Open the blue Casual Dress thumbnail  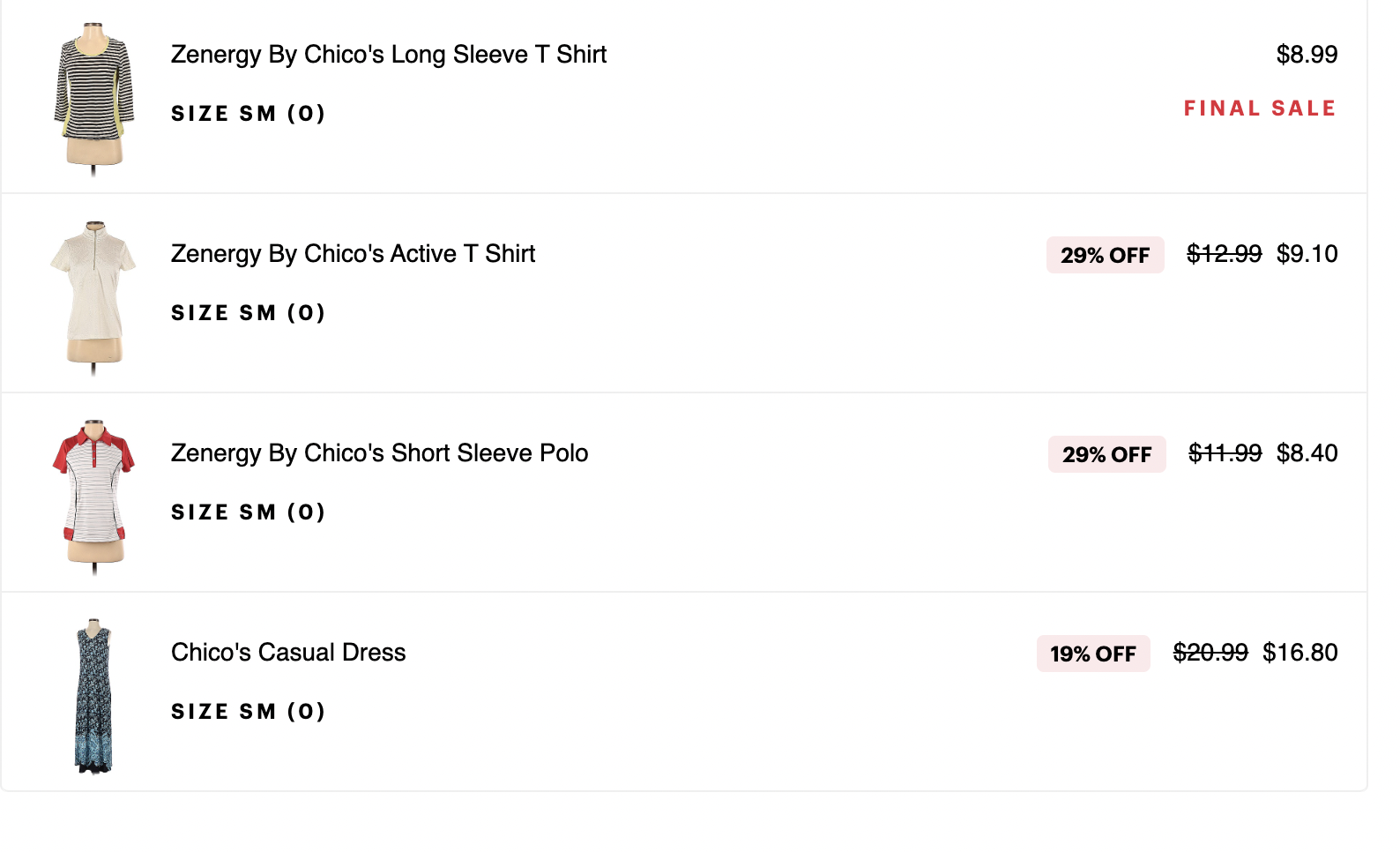tap(93, 697)
